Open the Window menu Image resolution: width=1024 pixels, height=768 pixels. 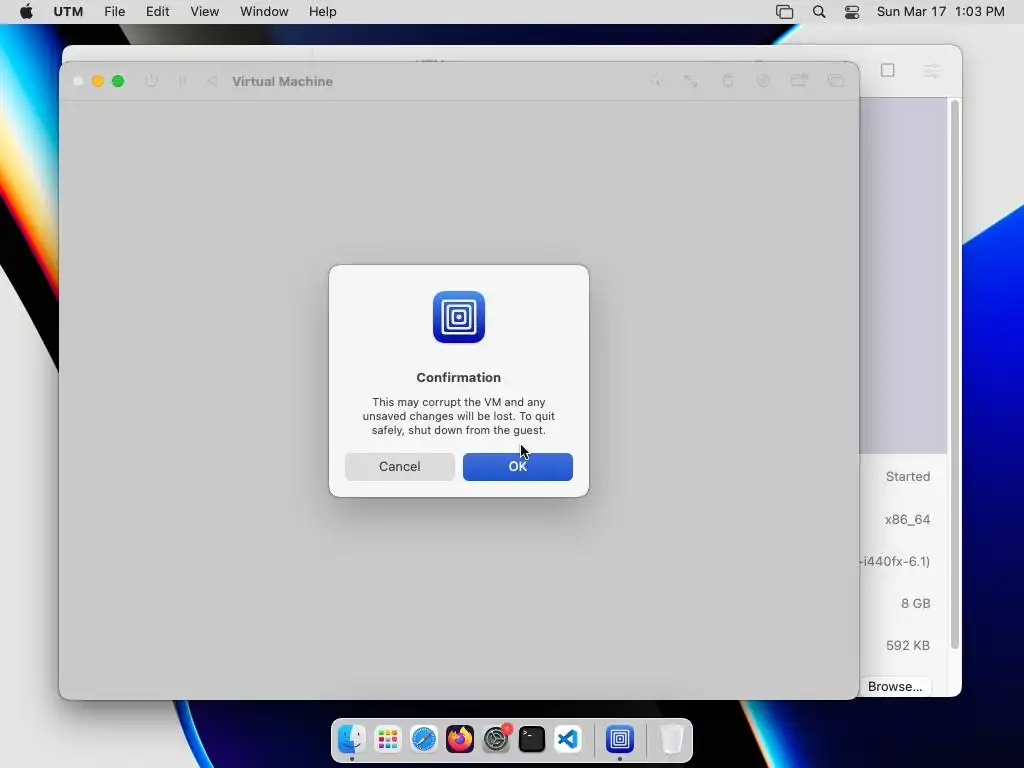[x=264, y=12]
